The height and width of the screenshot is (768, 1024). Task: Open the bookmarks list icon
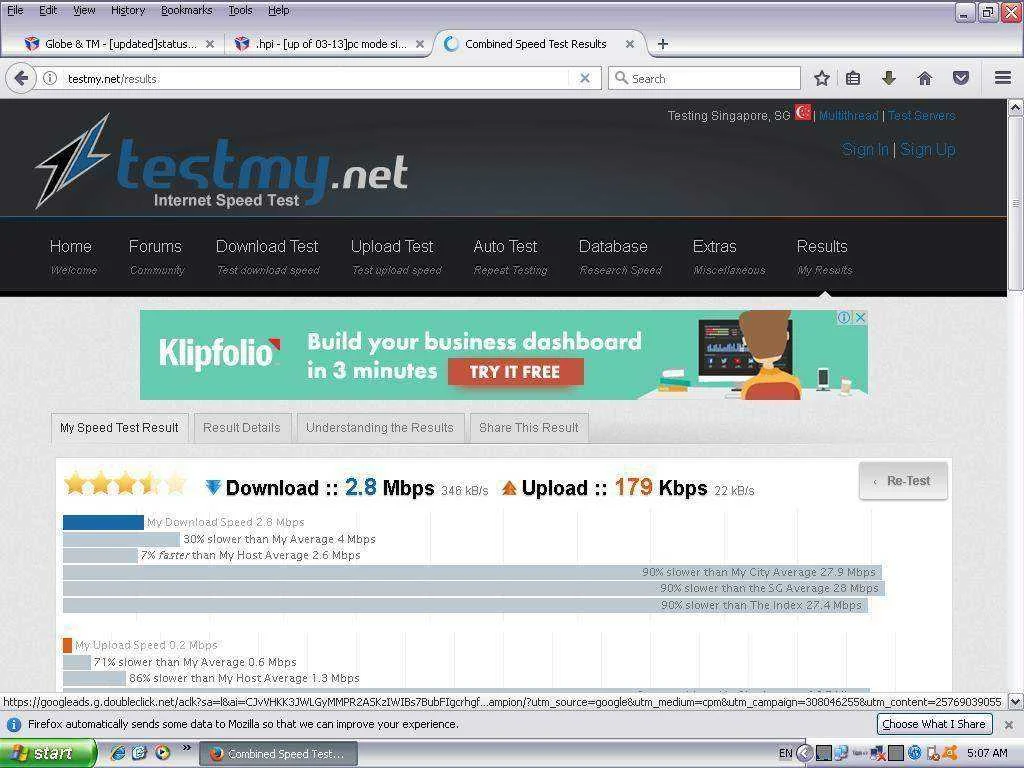853,78
